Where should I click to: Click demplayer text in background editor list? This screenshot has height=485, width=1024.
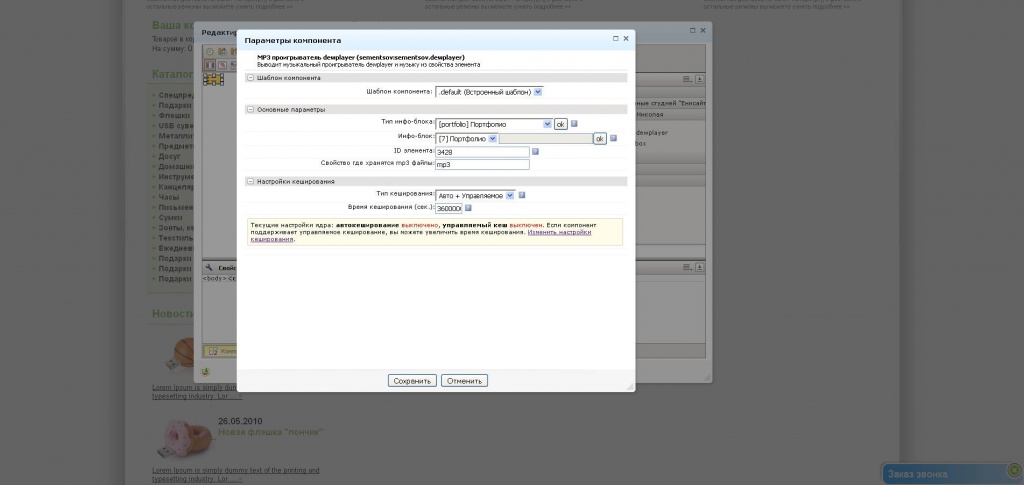[x=652, y=133]
